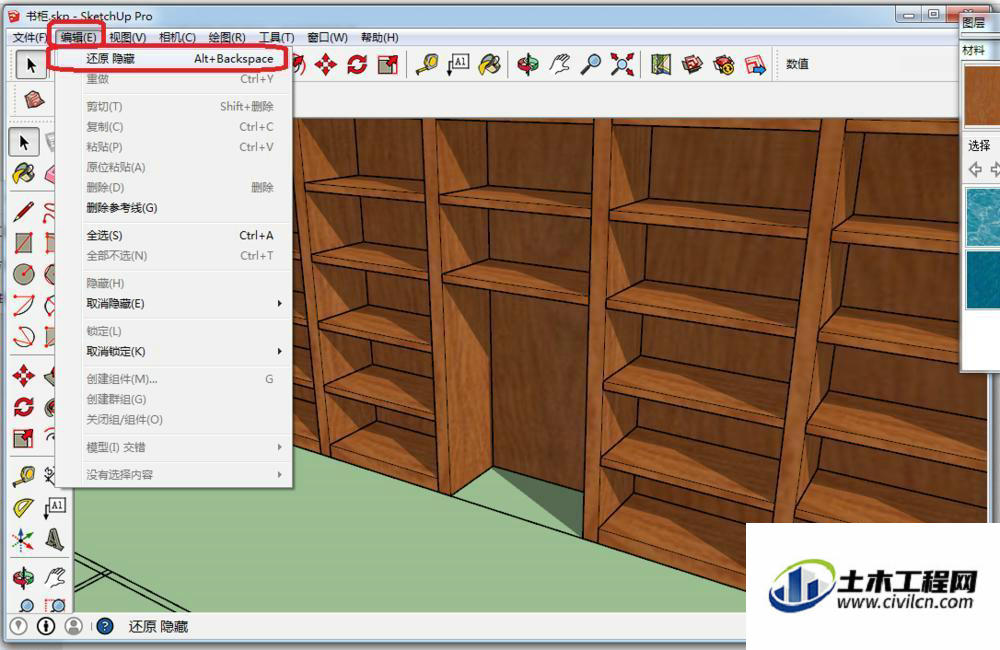1000x650 pixels.
Task: Click the Zoom Extents tool in the top toolbar
Action: click(622, 64)
